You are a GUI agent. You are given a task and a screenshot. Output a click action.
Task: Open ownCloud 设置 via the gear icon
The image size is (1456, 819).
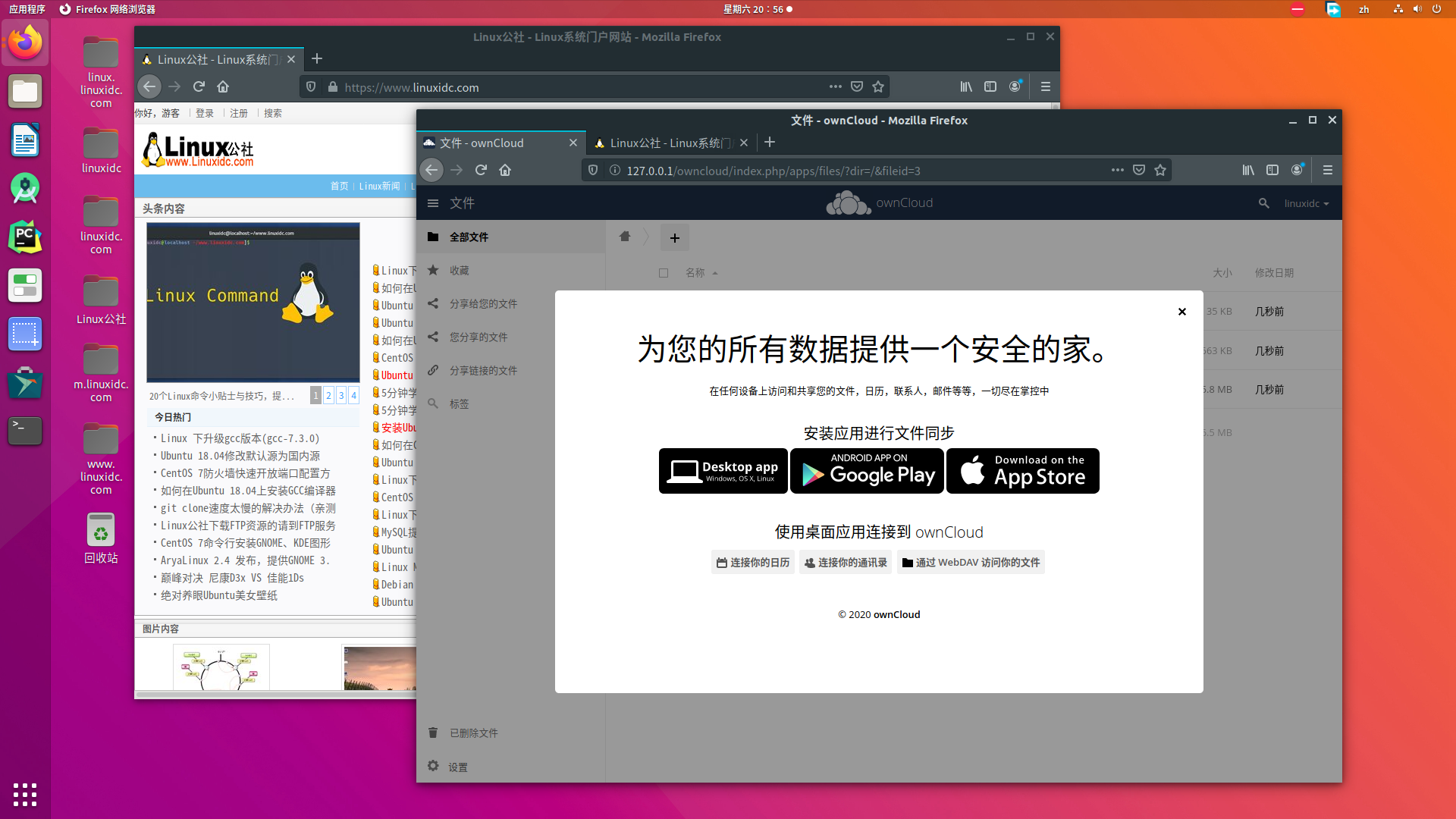(447, 766)
